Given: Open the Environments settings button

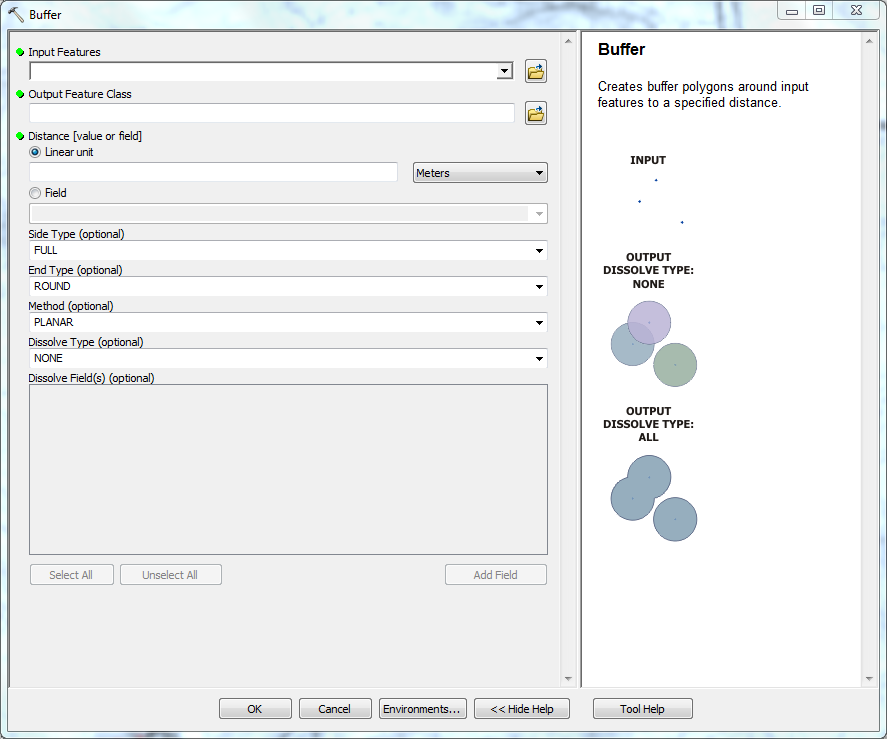Looking at the screenshot, I should 423,709.
